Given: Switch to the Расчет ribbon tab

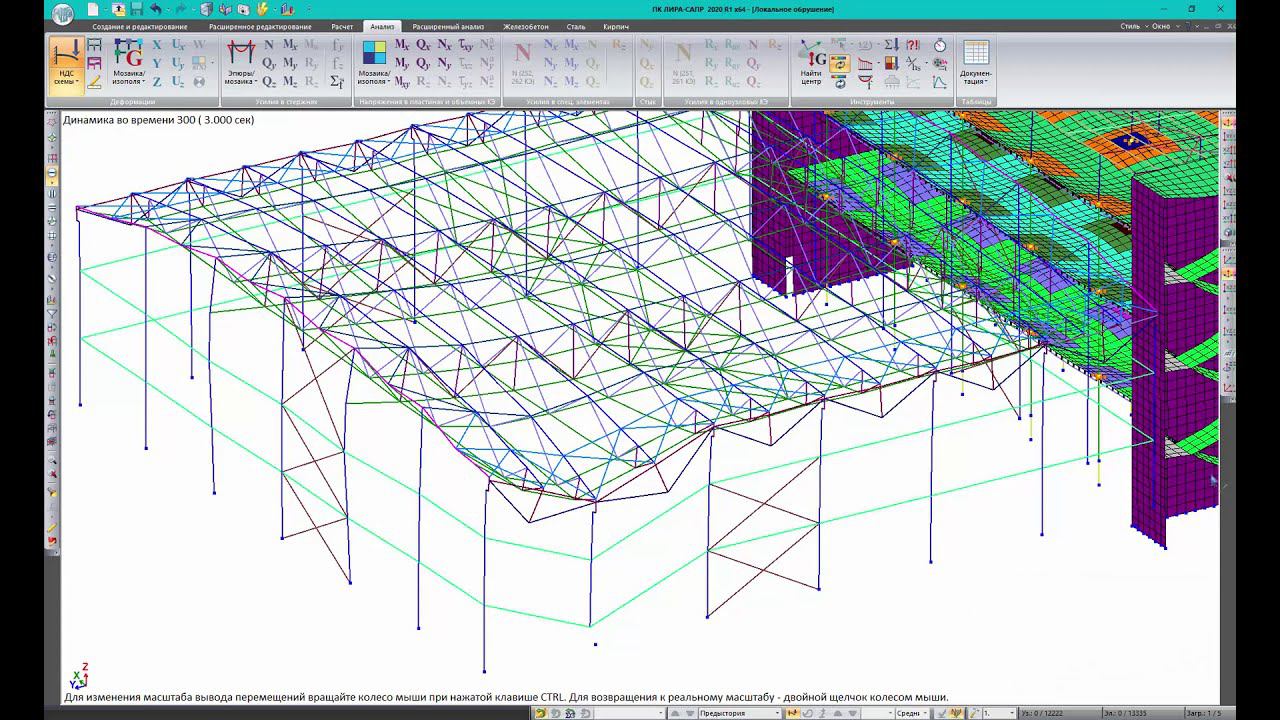Looking at the screenshot, I should click(x=342, y=27).
